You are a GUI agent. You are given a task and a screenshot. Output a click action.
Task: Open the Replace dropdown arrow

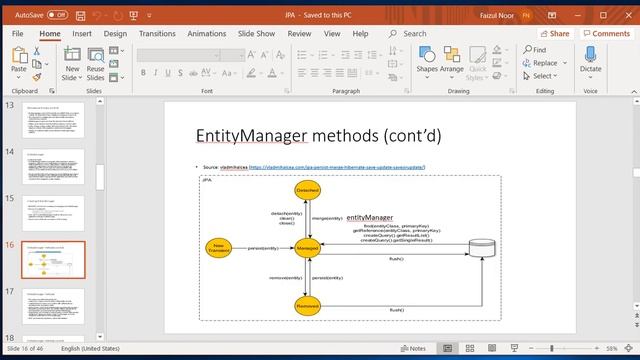[x=565, y=63]
